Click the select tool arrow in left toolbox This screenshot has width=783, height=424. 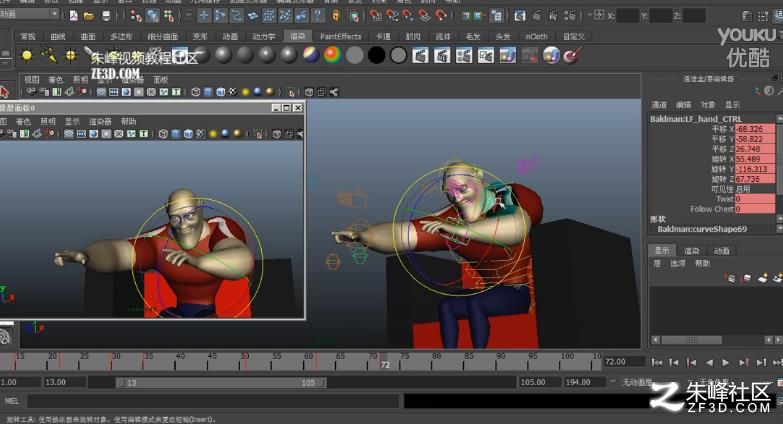point(4,92)
